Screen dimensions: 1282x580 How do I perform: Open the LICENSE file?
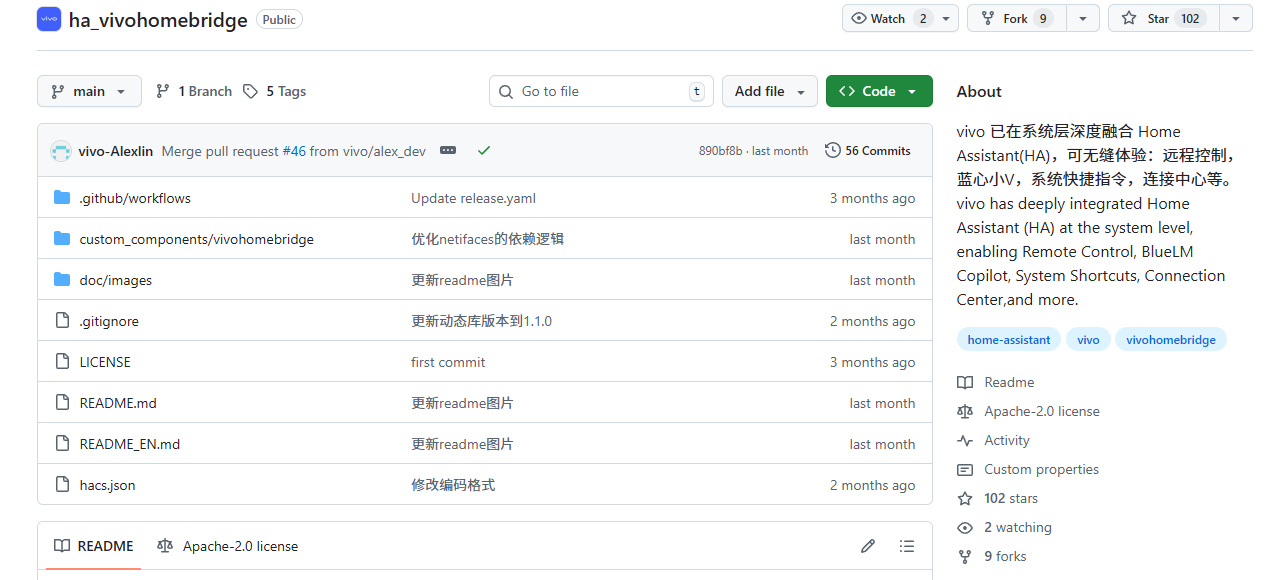coord(105,362)
